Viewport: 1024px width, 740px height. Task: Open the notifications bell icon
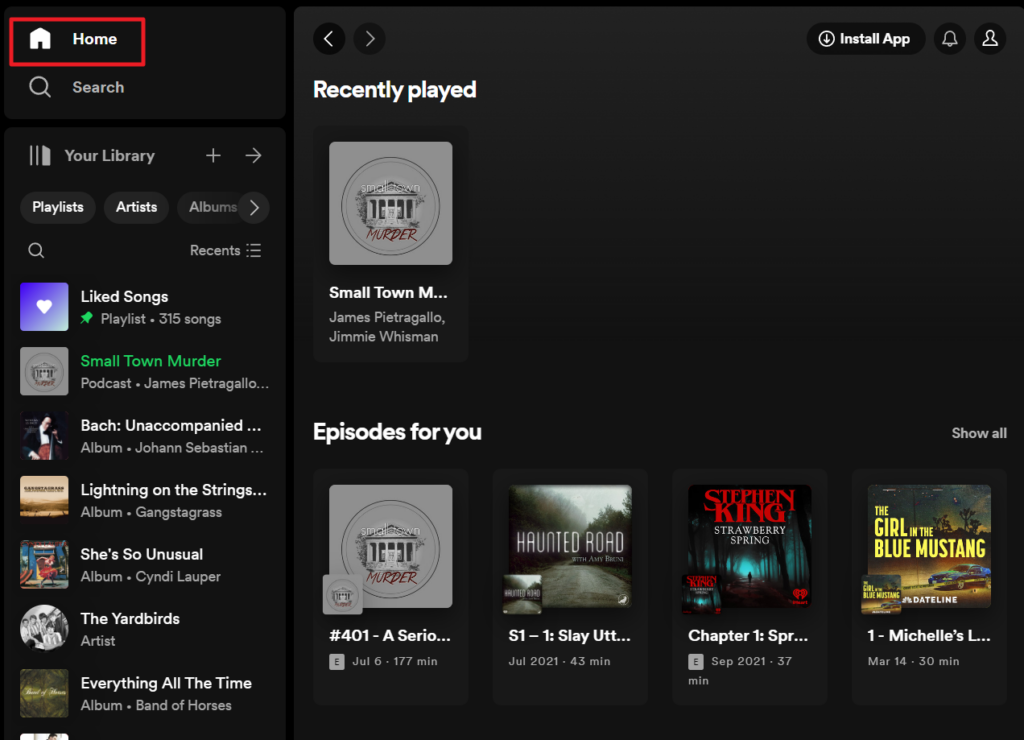point(949,38)
